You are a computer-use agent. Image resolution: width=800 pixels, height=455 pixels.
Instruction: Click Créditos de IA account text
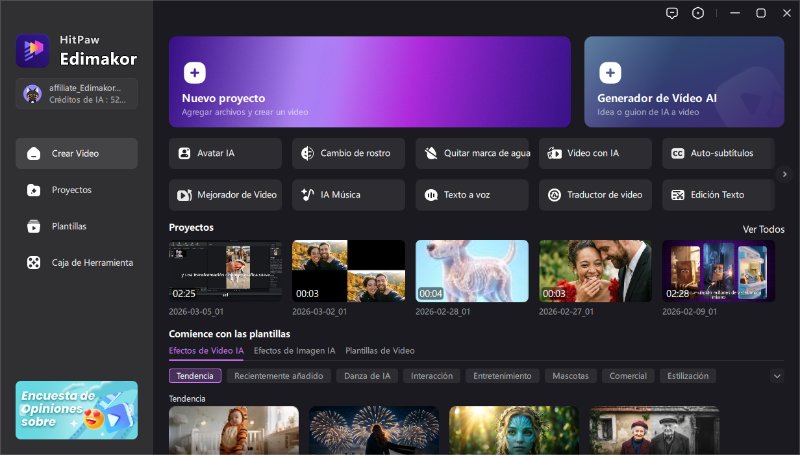click(87, 100)
